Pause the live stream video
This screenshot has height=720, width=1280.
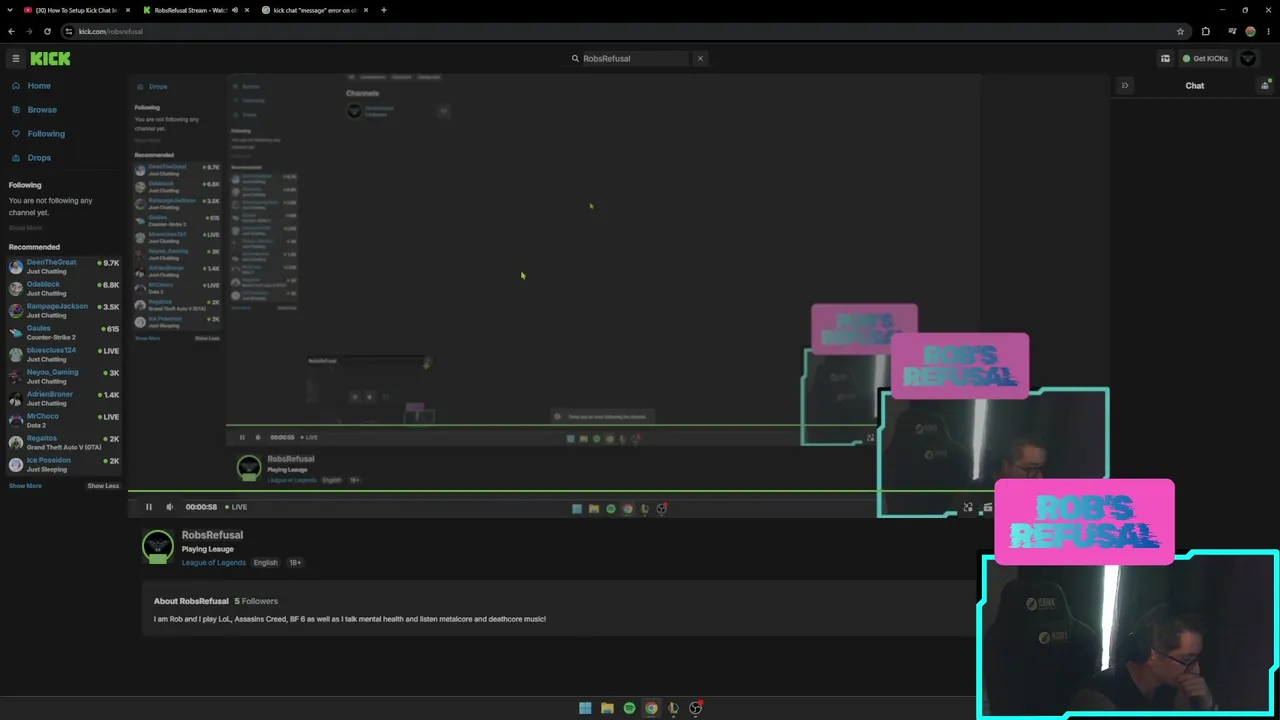pyautogui.click(x=149, y=507)
